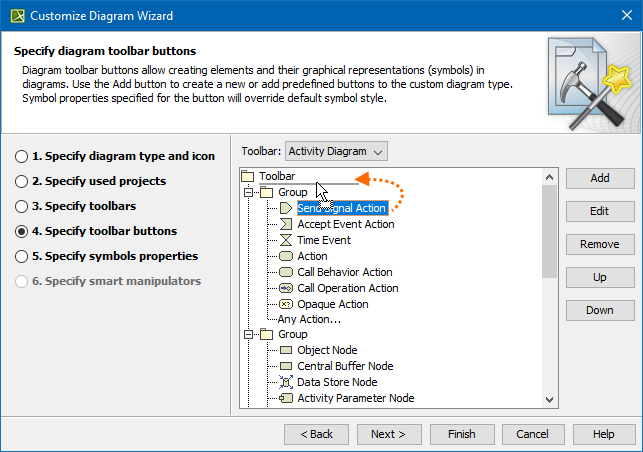
Task: Select the Any Action... tree entry
Action: (309, 320)
